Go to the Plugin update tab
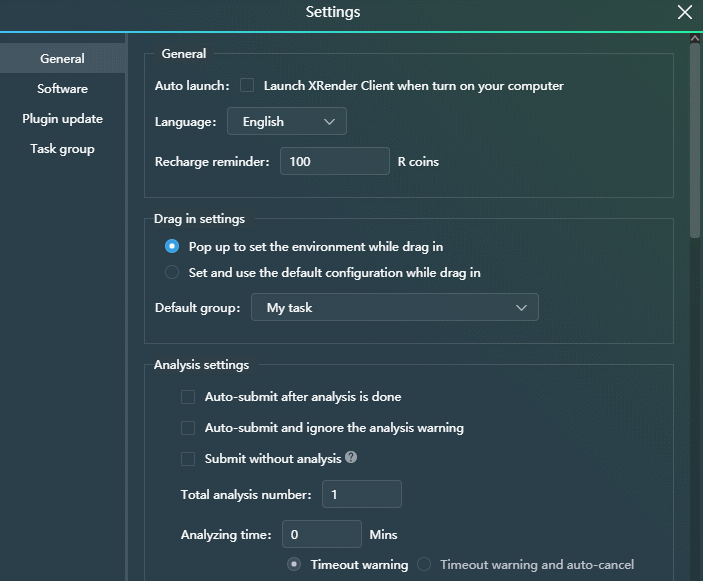Screen dimensions: 703x581 [x=62, y=119]
